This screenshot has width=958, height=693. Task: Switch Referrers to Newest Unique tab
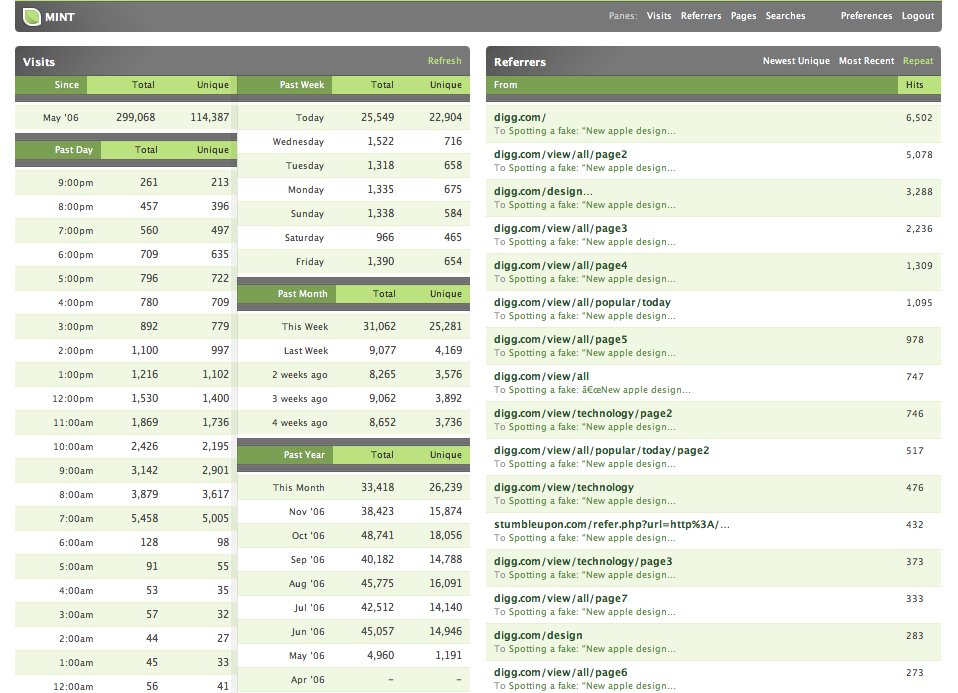click(x=795, y=60)
